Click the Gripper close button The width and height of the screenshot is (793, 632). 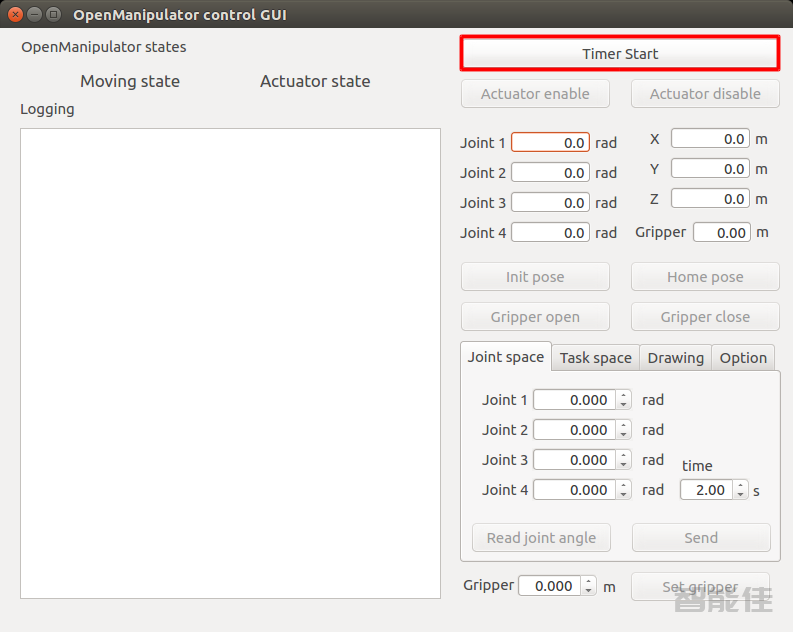pyautogui.click(x=705, y=317)
